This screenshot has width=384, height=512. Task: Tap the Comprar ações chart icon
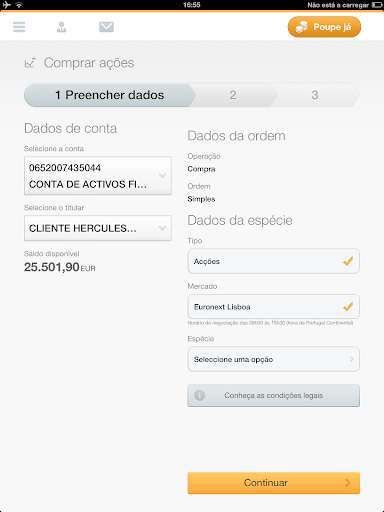point(30,62)
